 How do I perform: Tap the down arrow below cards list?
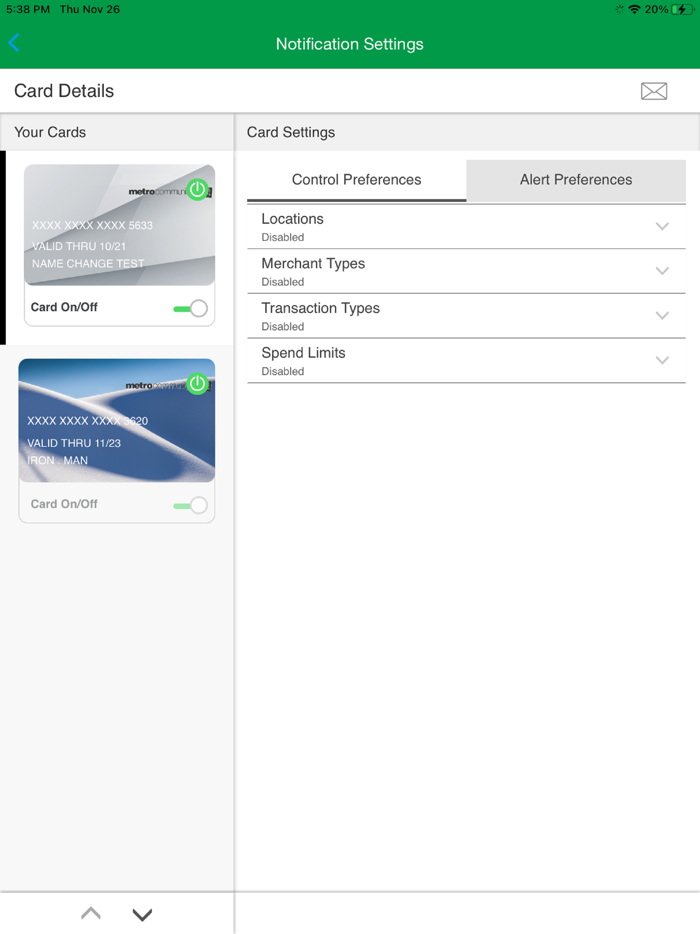142,914
